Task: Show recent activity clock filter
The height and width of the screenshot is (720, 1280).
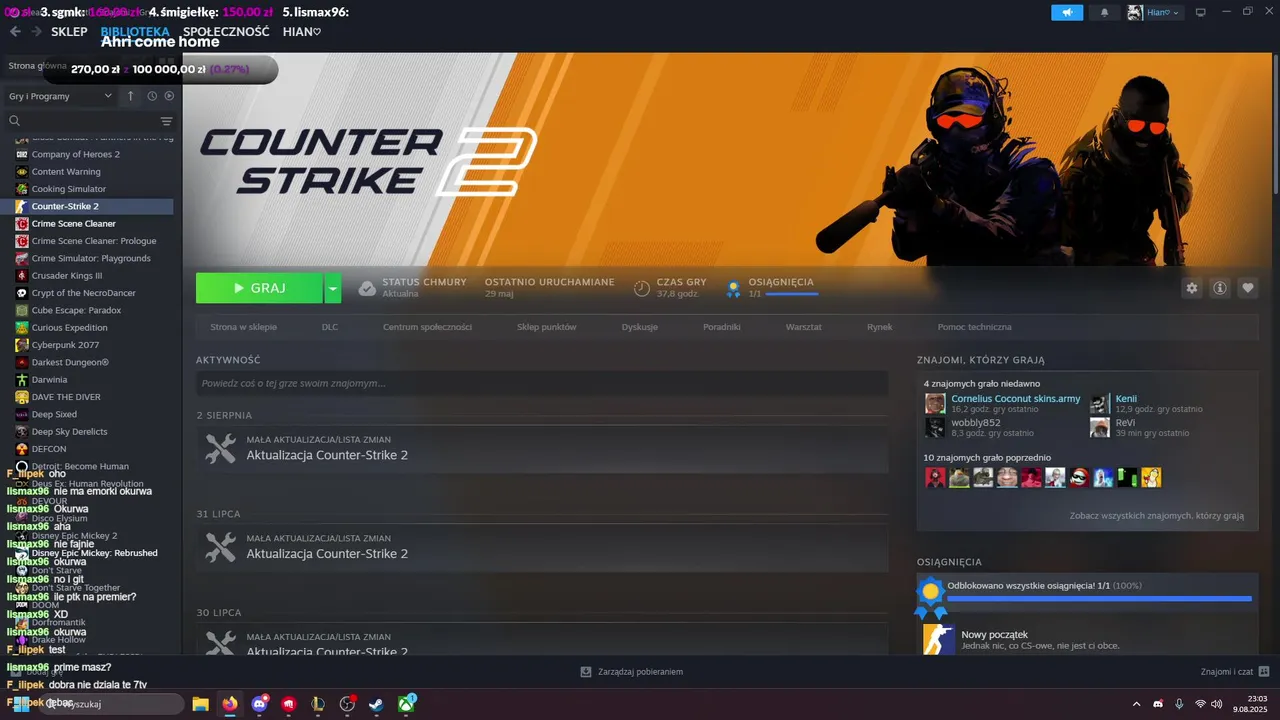Action: point(152,96)
